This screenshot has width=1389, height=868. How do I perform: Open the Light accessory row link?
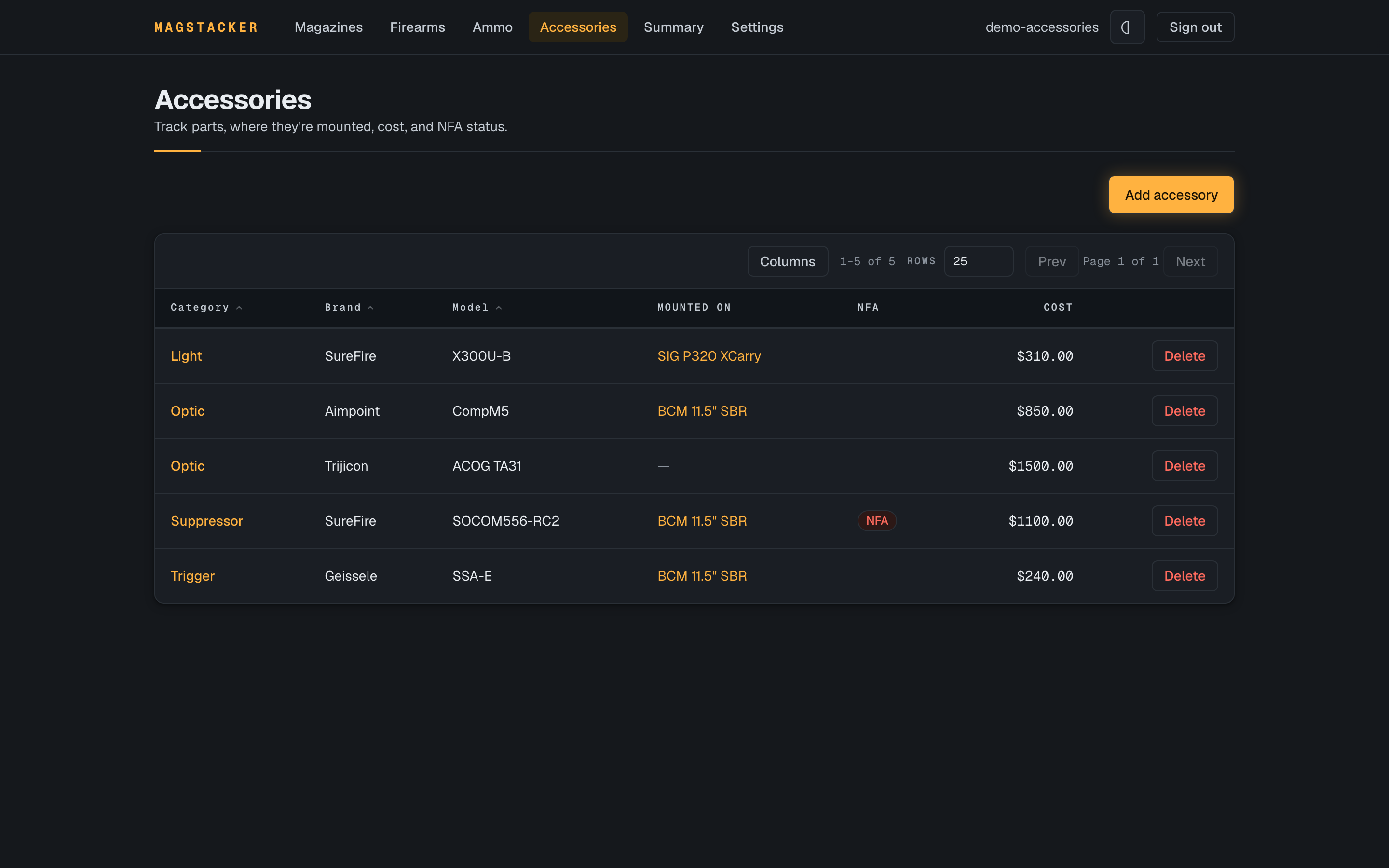(186, 356)
